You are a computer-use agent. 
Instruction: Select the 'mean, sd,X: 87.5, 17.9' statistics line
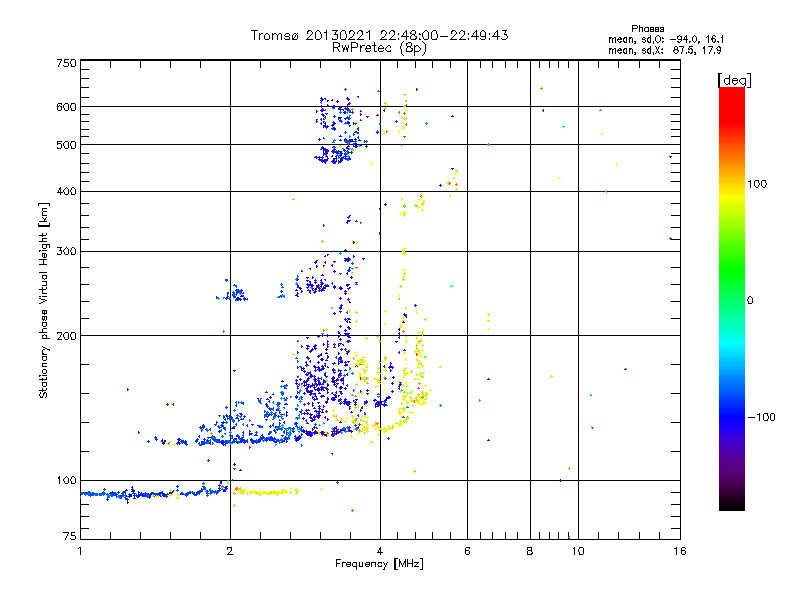pyautogui.click(x=664, y=50)
